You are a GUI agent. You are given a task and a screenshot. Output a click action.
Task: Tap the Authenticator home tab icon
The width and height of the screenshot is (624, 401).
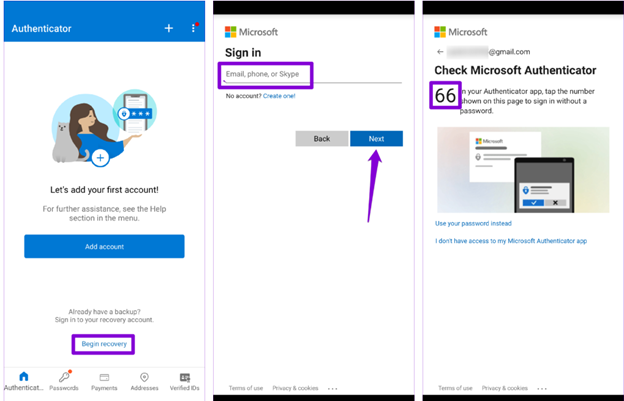pos(24,377)
